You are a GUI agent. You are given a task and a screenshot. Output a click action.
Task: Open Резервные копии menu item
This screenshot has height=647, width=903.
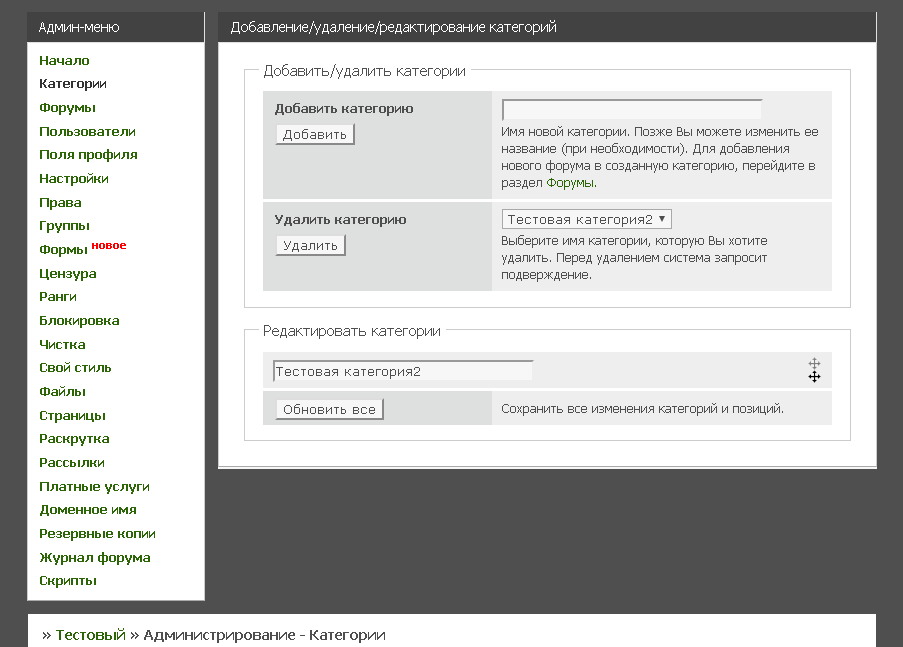[x=97, y=534]
